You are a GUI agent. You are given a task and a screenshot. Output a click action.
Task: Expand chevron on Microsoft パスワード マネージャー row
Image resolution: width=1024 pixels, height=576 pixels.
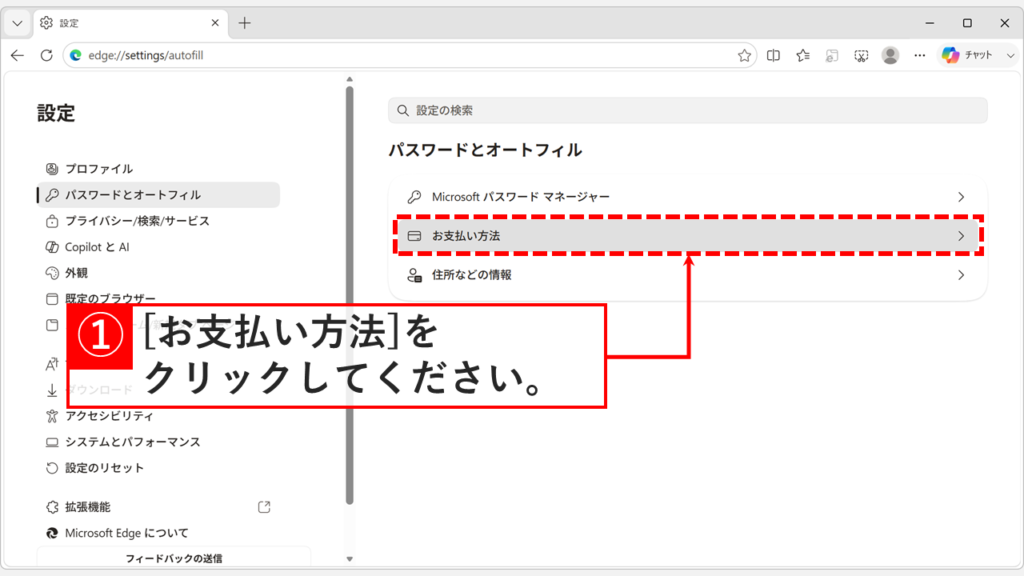point(961,197)
